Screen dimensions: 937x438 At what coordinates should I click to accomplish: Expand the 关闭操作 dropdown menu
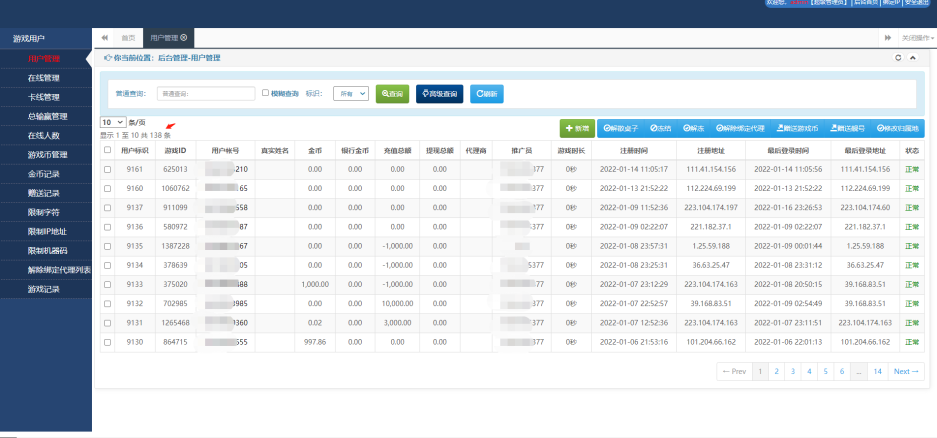[x=916, y=37]
